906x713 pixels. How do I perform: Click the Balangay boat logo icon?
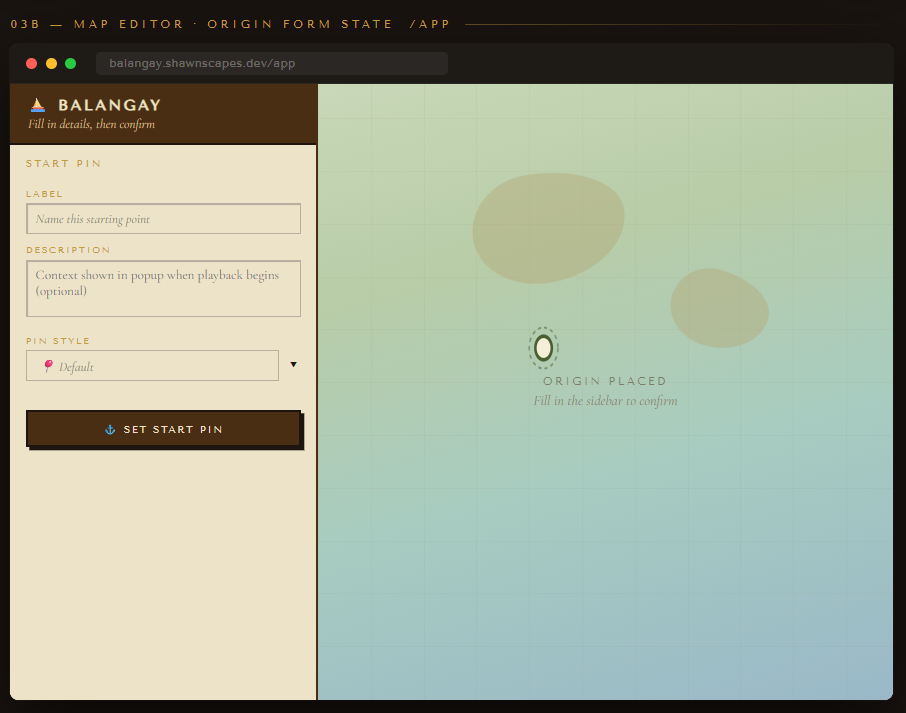tap(38, 105)
